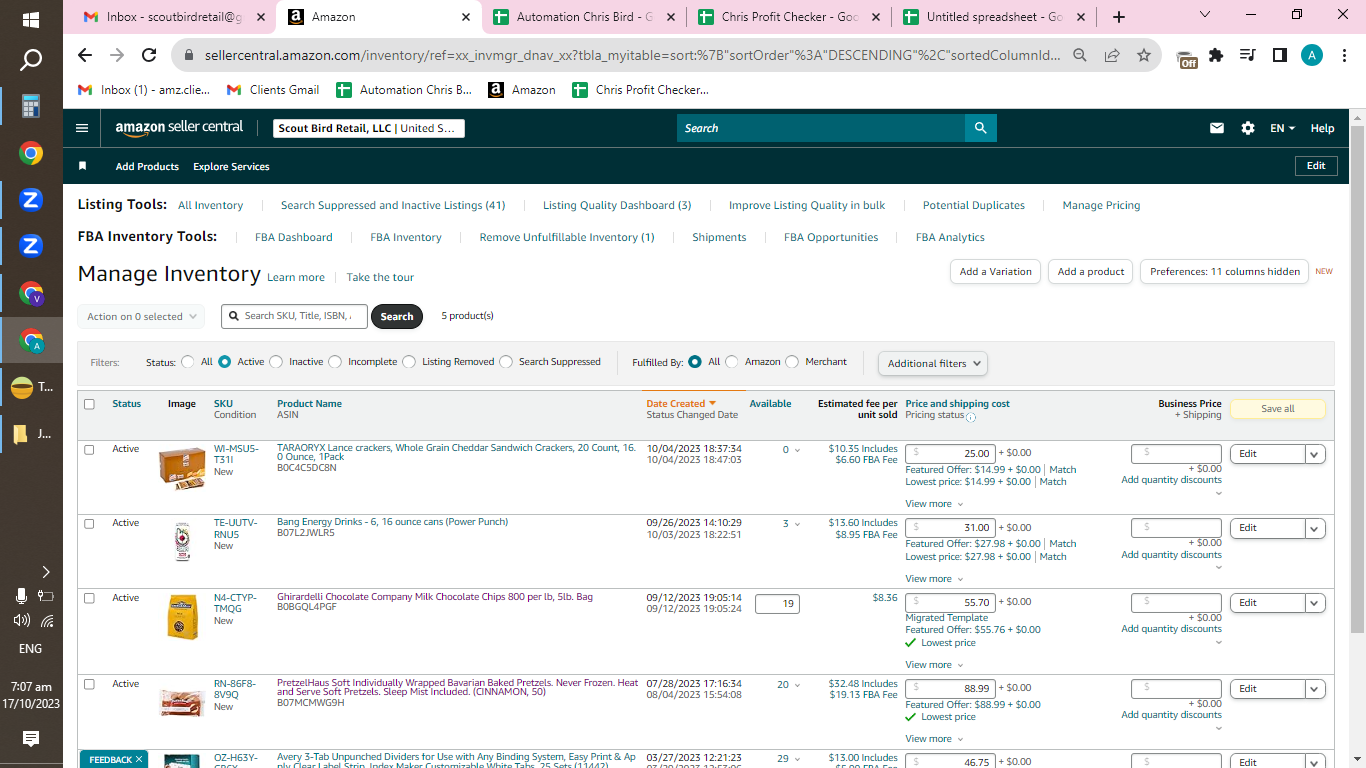Click the Save all button
The image size is (1366, 768).
coord(1277,409)
